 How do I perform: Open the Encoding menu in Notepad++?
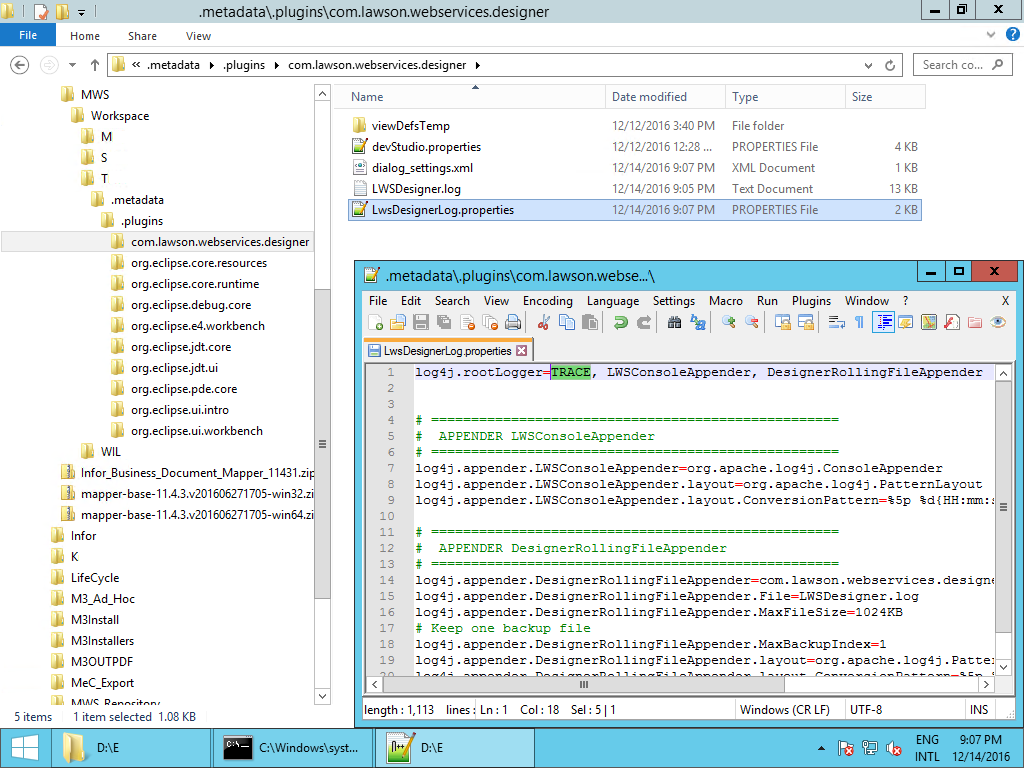pyautogui.click(x=547, y=301)
